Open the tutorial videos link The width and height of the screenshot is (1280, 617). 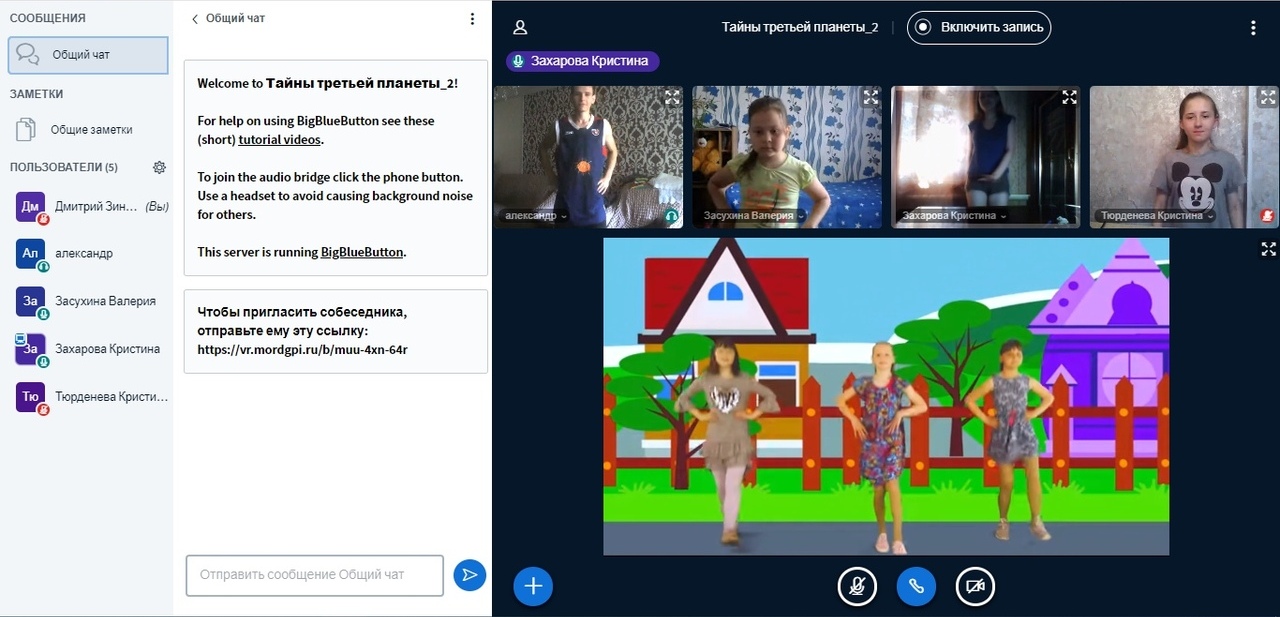pyautogui.click(x=280, y=140)
